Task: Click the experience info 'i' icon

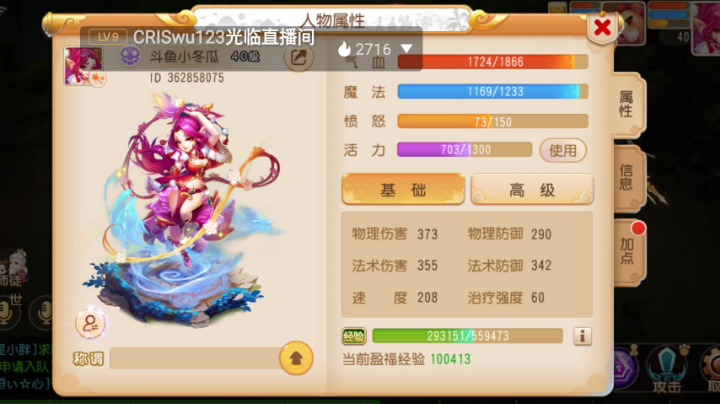Action: (582, 336)
